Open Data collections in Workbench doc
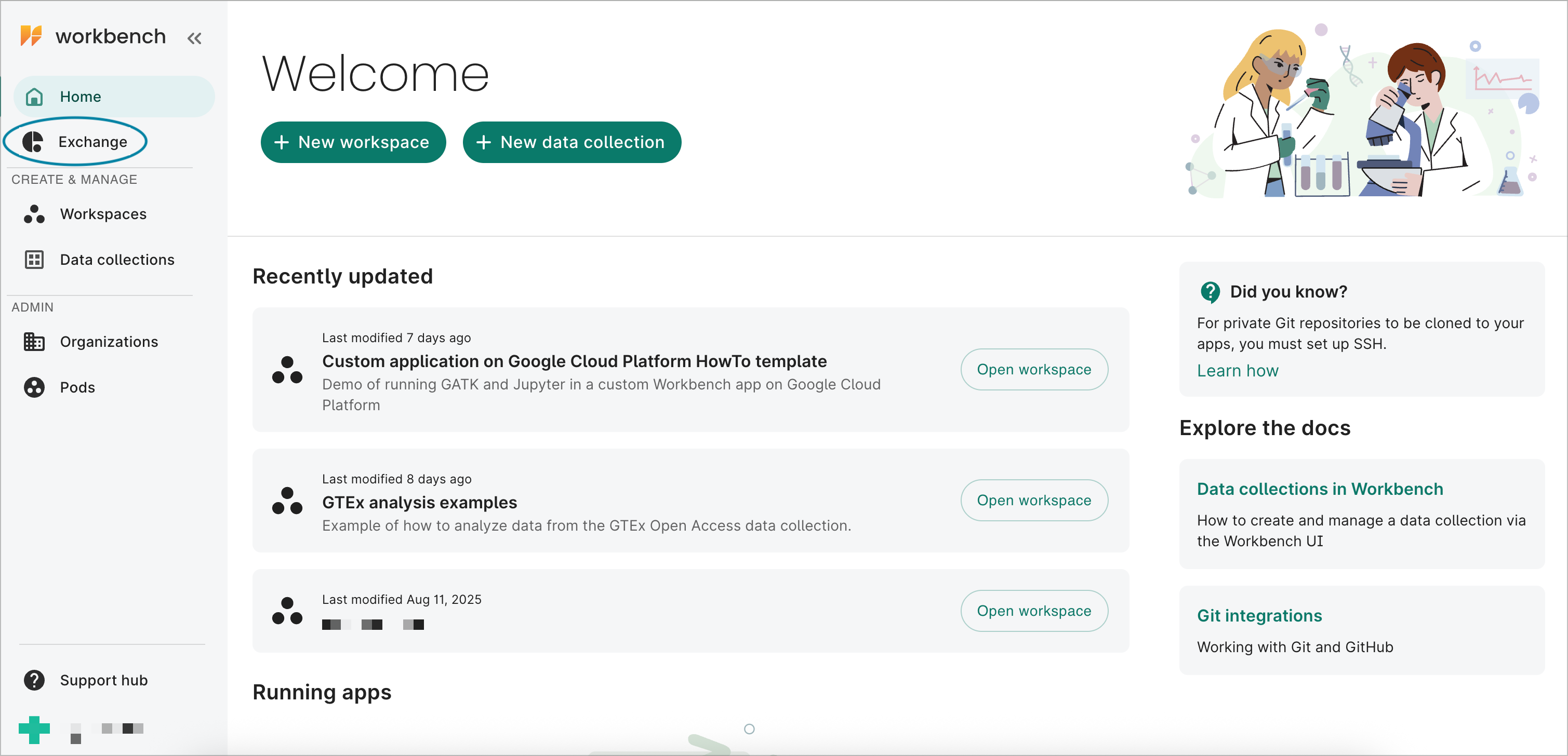The image size is (1568, 756). coord(1320,489)
